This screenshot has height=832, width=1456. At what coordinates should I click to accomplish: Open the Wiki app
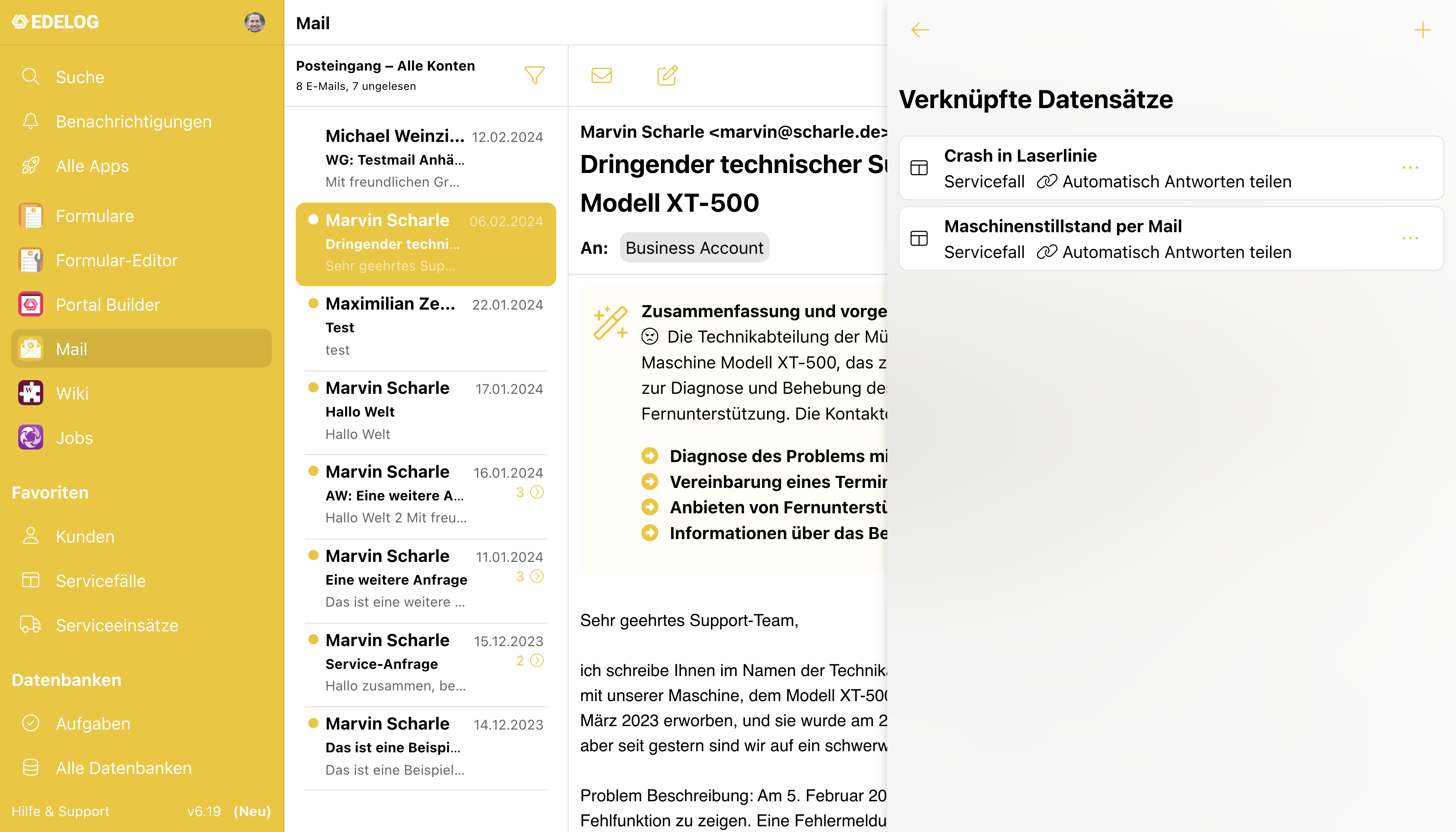(141, 393)
